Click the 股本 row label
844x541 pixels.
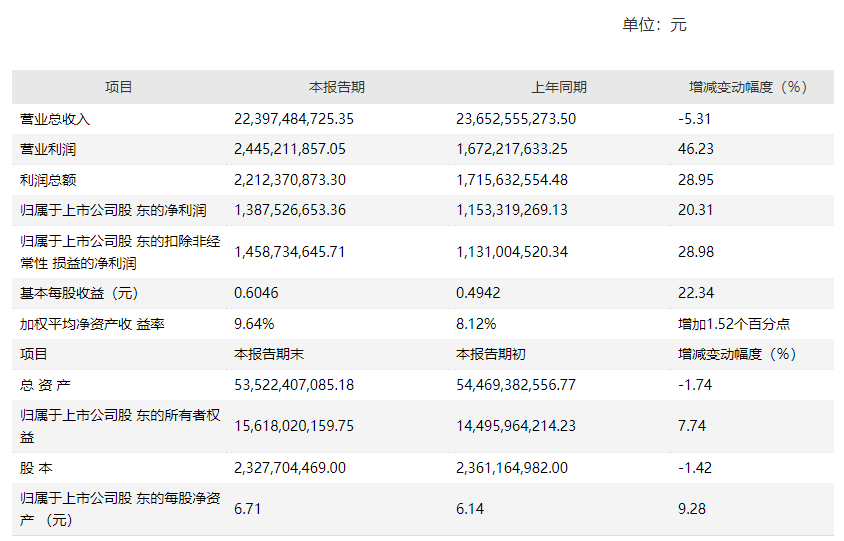click(x=36, y=468)
